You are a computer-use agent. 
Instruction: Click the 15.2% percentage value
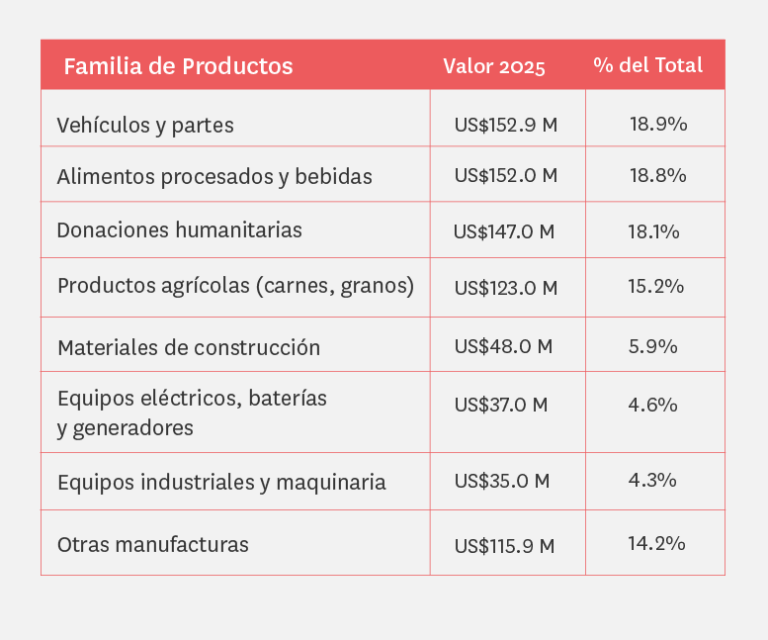click(x=656, y=286)
